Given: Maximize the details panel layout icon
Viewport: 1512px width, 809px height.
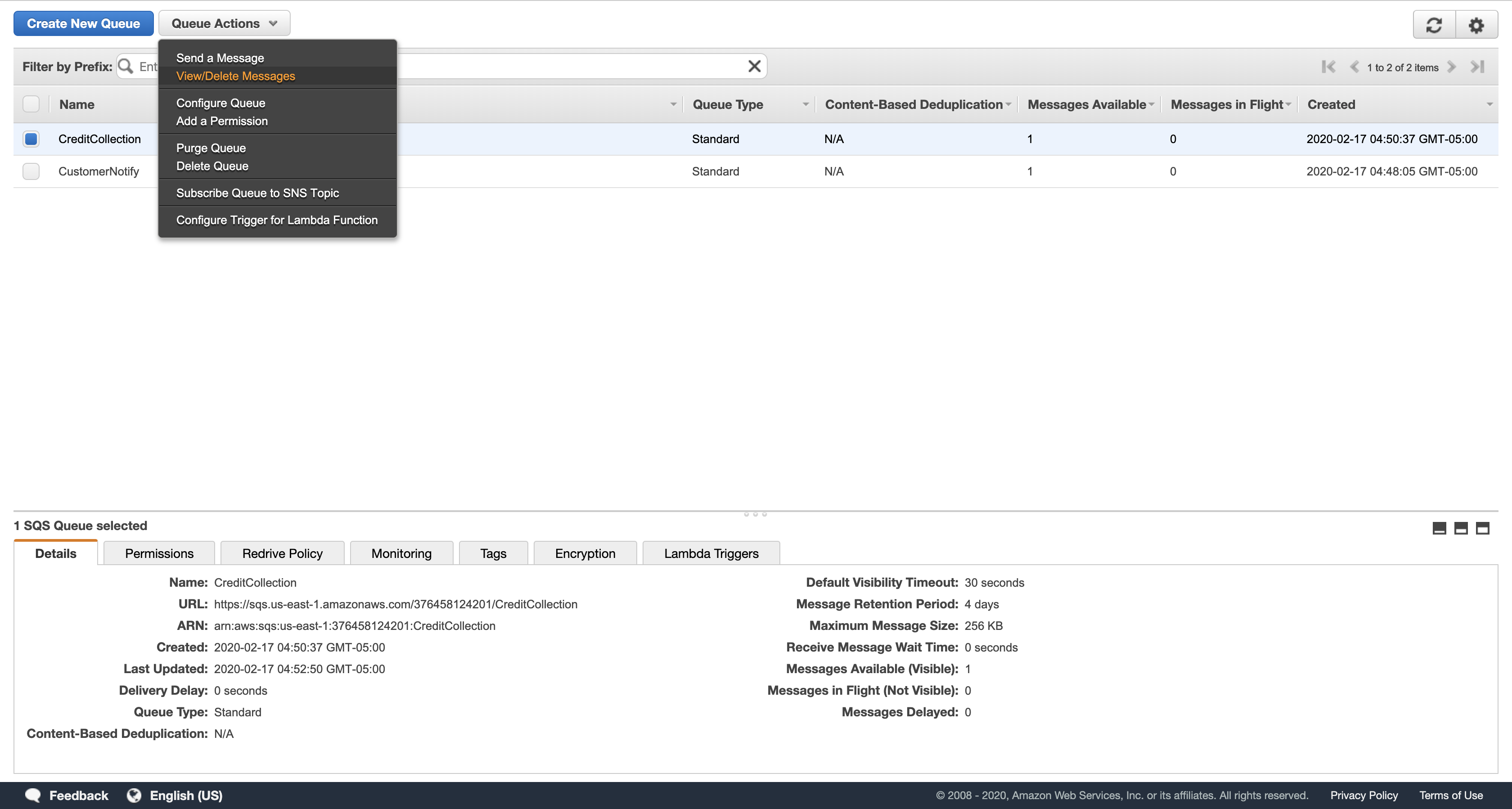Looking at the screenshot, I should tap(1483, 528).
